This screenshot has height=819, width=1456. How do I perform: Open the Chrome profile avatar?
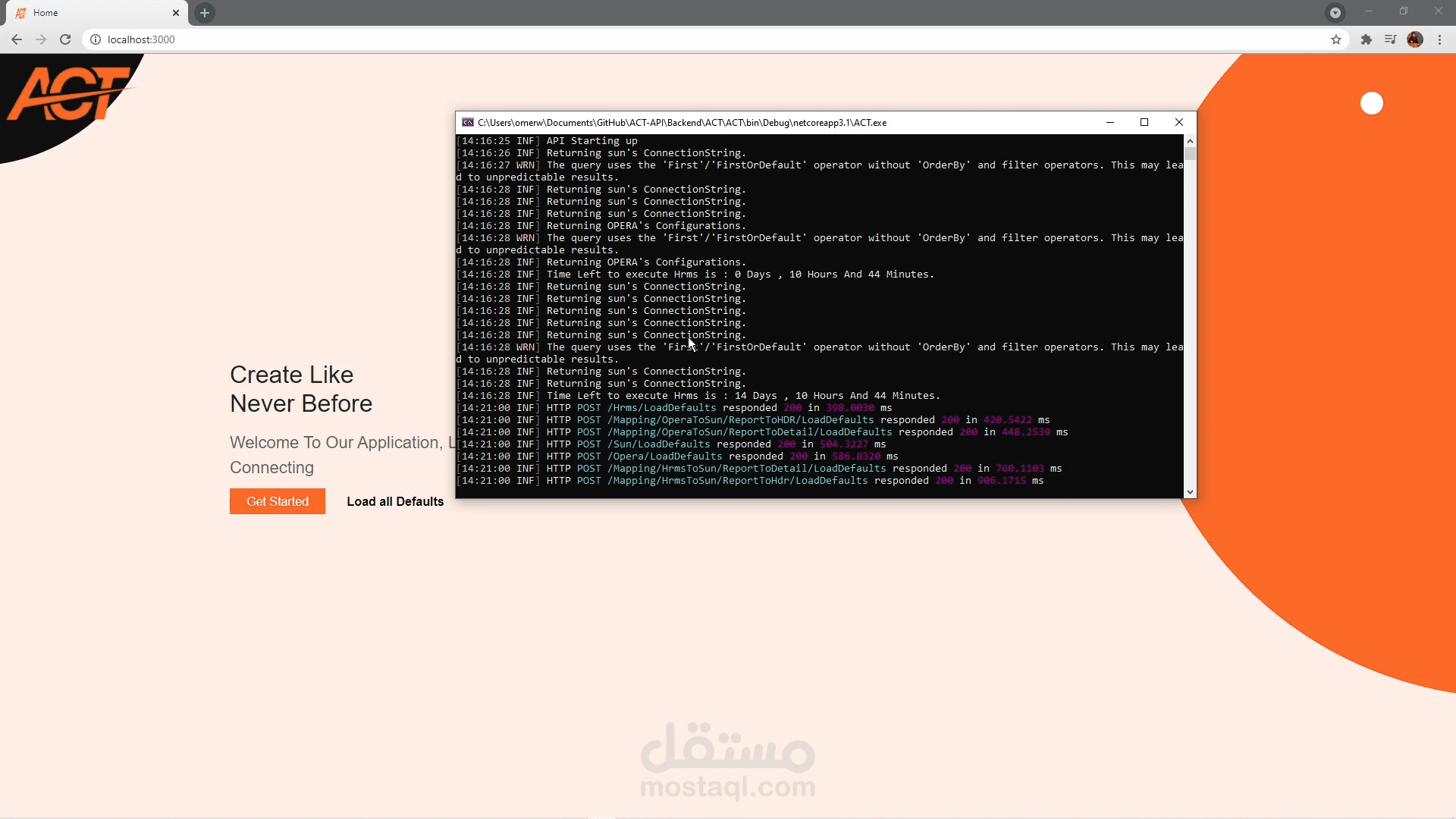1415,39
